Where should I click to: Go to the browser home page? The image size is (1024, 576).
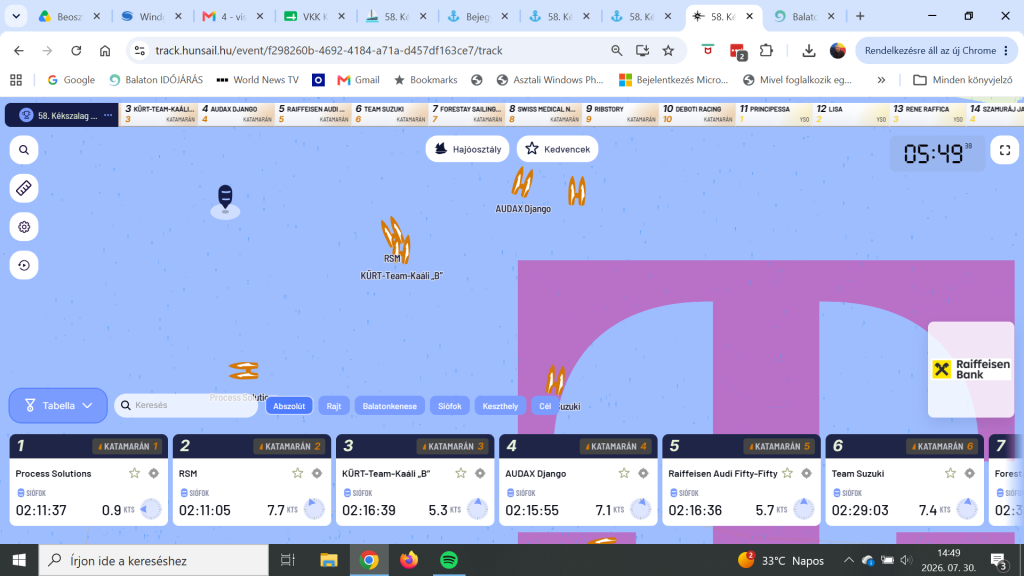point(105,50)
